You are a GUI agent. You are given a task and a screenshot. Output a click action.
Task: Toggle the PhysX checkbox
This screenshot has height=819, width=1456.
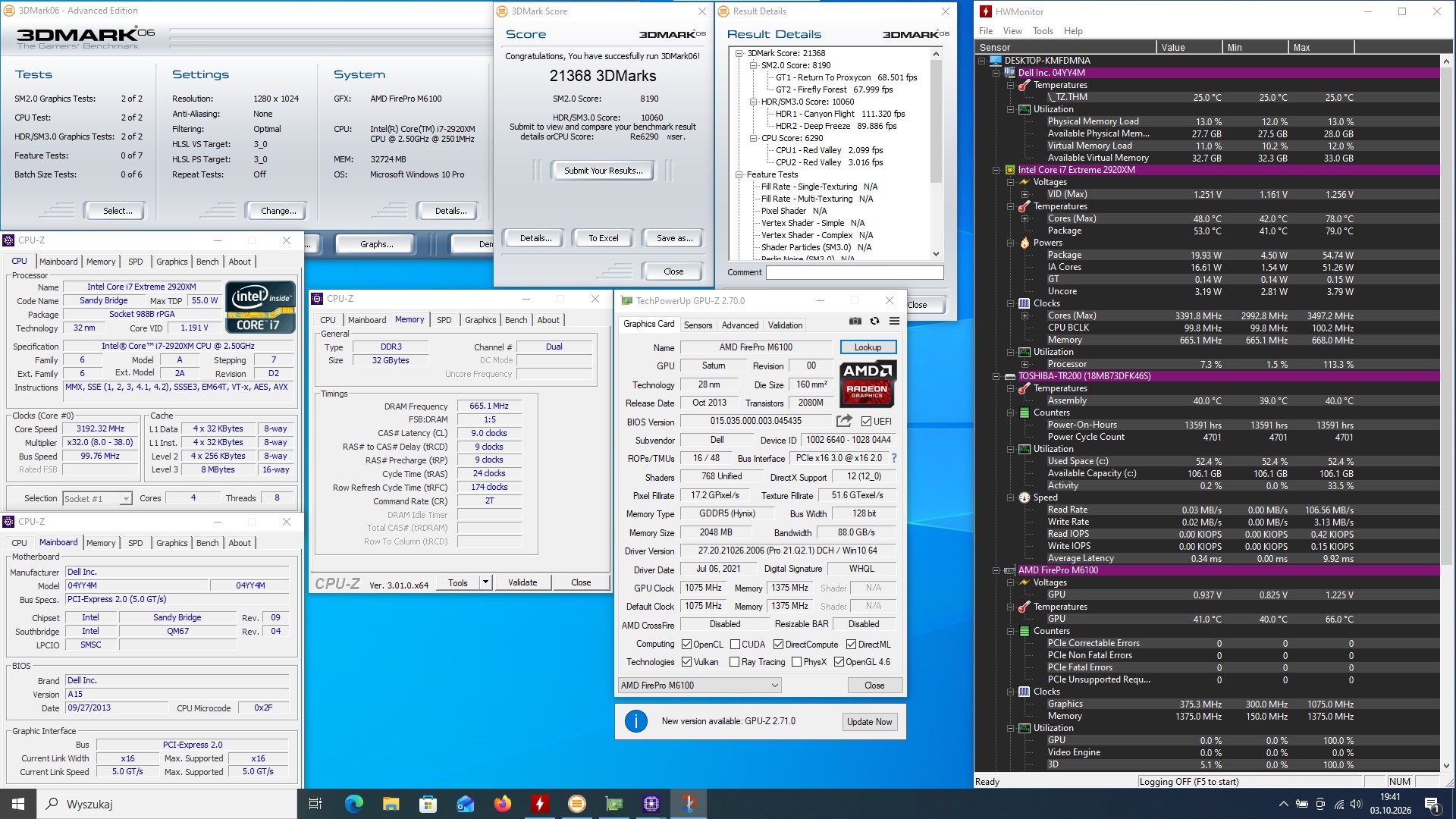pyautogui.click(x=796, y=662)
